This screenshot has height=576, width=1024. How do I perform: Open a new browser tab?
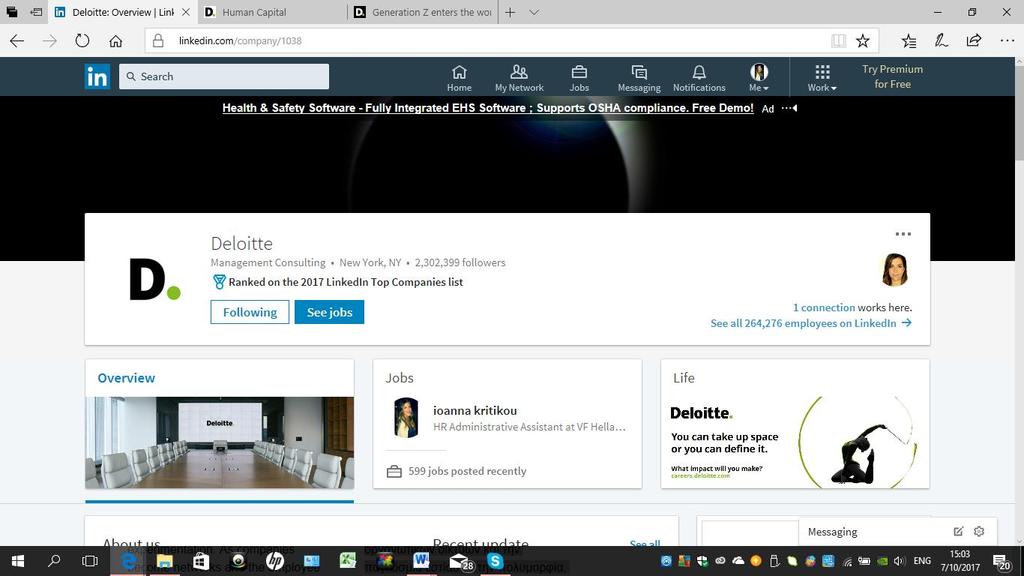tap(510, 12)
